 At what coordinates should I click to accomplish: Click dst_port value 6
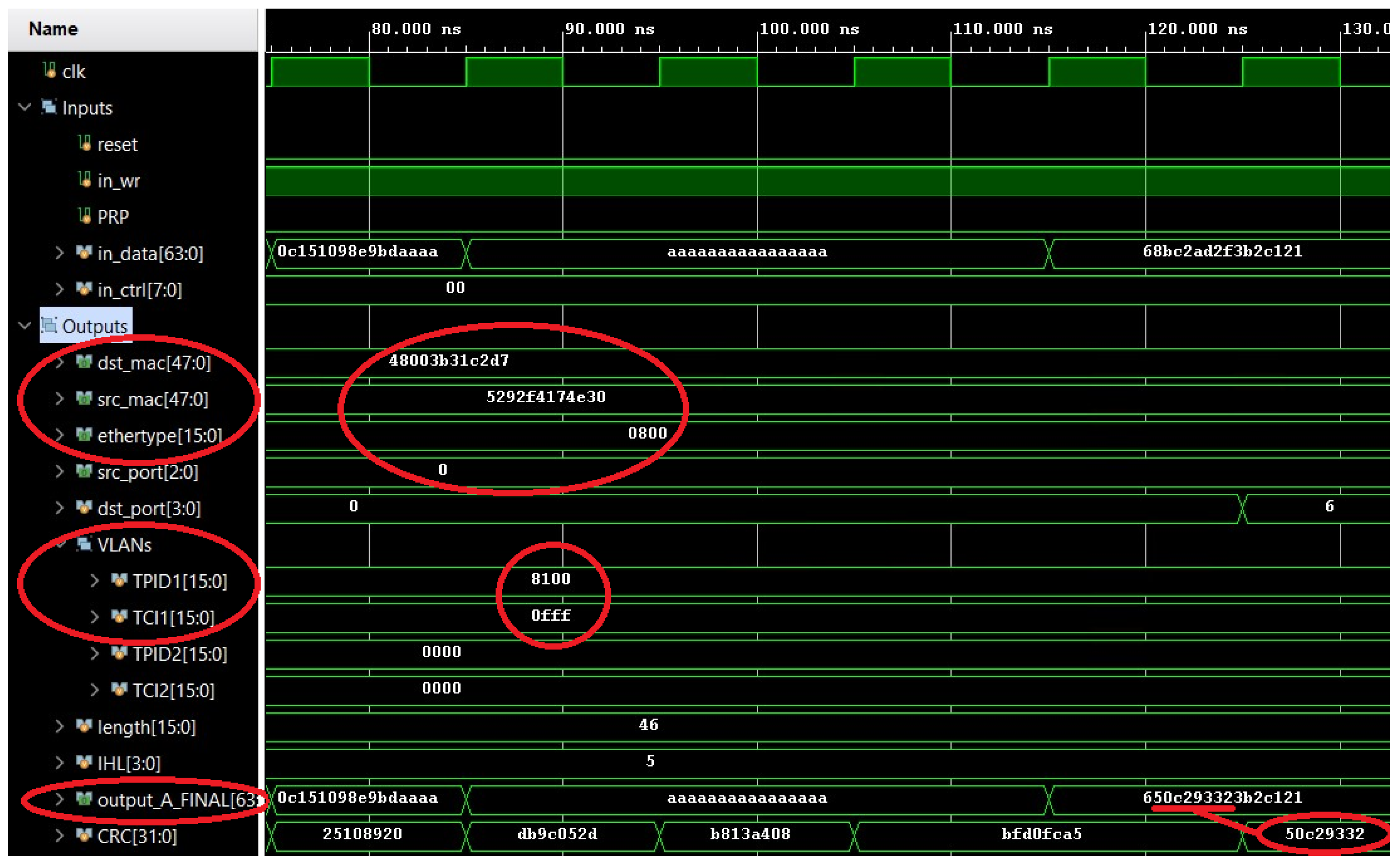[1329, 506]
